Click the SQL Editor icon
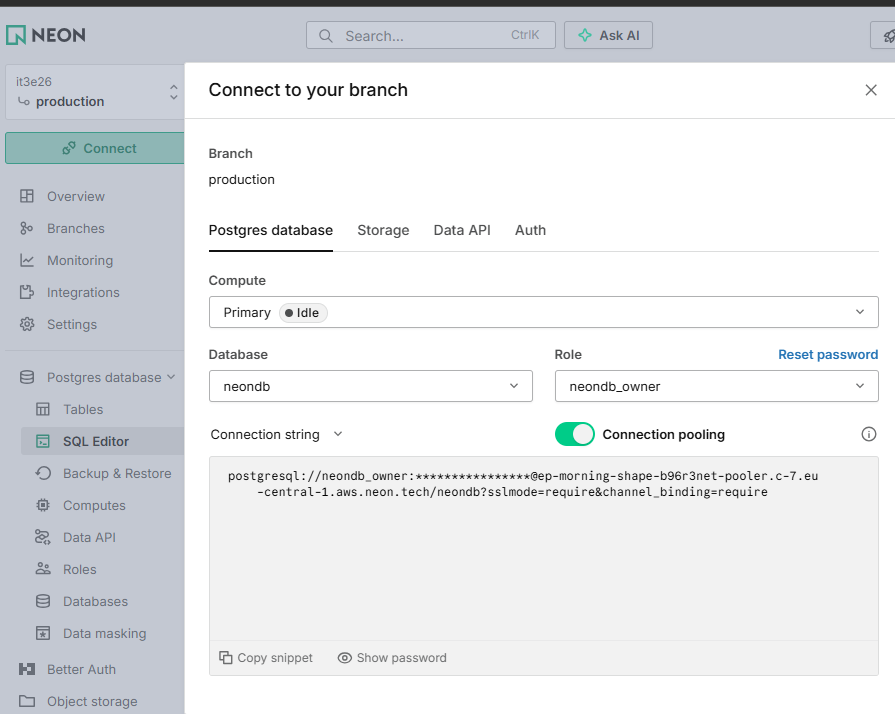Image resolution: width=895 pixels, height=714 pixels. point(43,441)
